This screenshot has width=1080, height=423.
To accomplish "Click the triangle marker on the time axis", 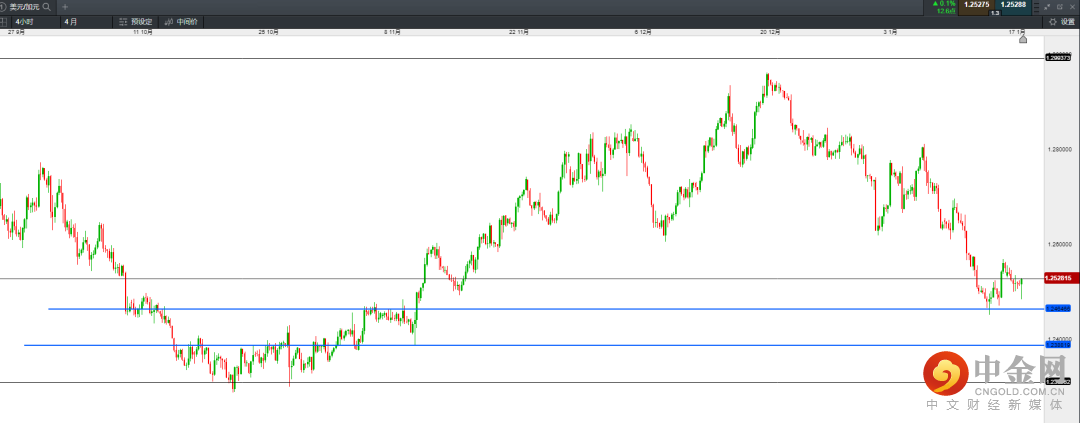I will (x=1021, y=41).
